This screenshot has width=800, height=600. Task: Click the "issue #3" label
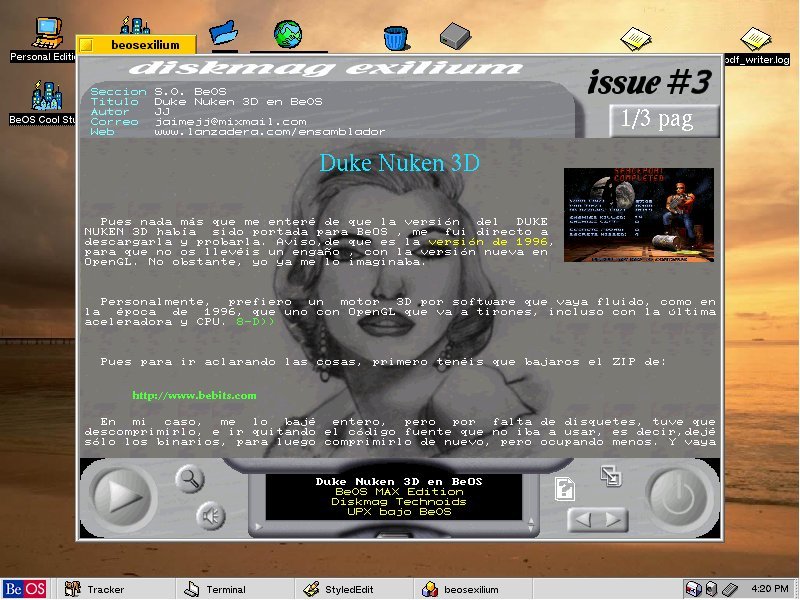649,82
